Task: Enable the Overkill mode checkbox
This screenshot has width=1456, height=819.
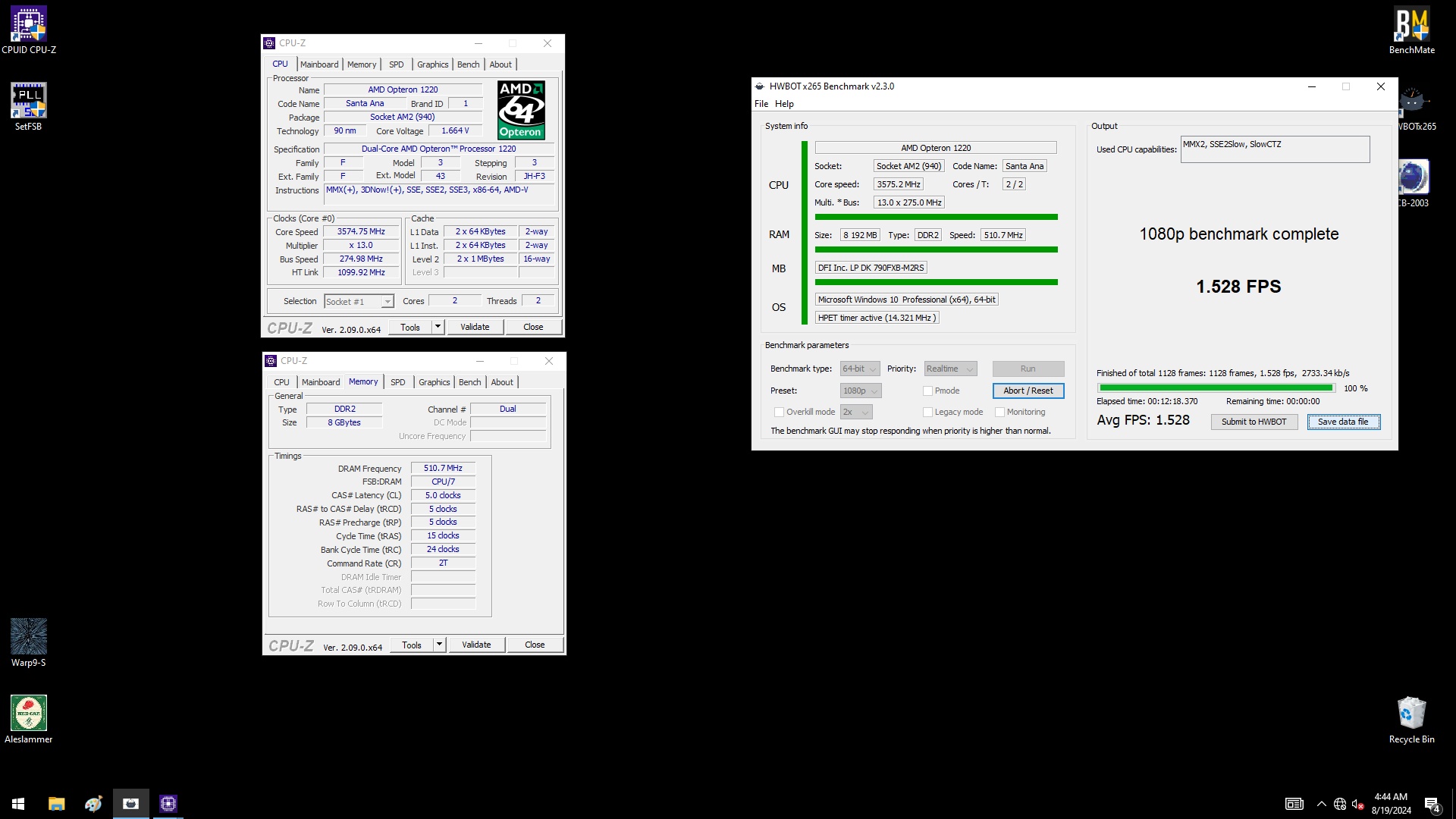Action: [x=779, y=412]
